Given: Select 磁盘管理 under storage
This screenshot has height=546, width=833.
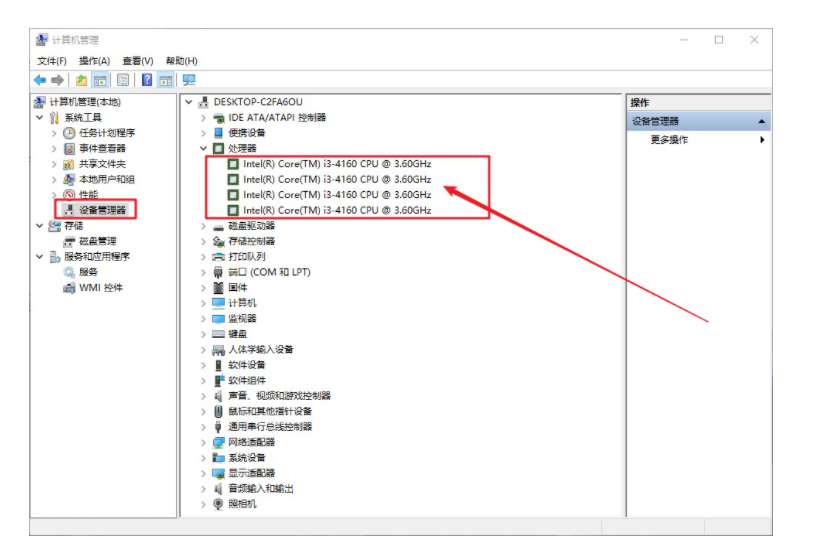Looking at the screenshot, I should 98,241.
